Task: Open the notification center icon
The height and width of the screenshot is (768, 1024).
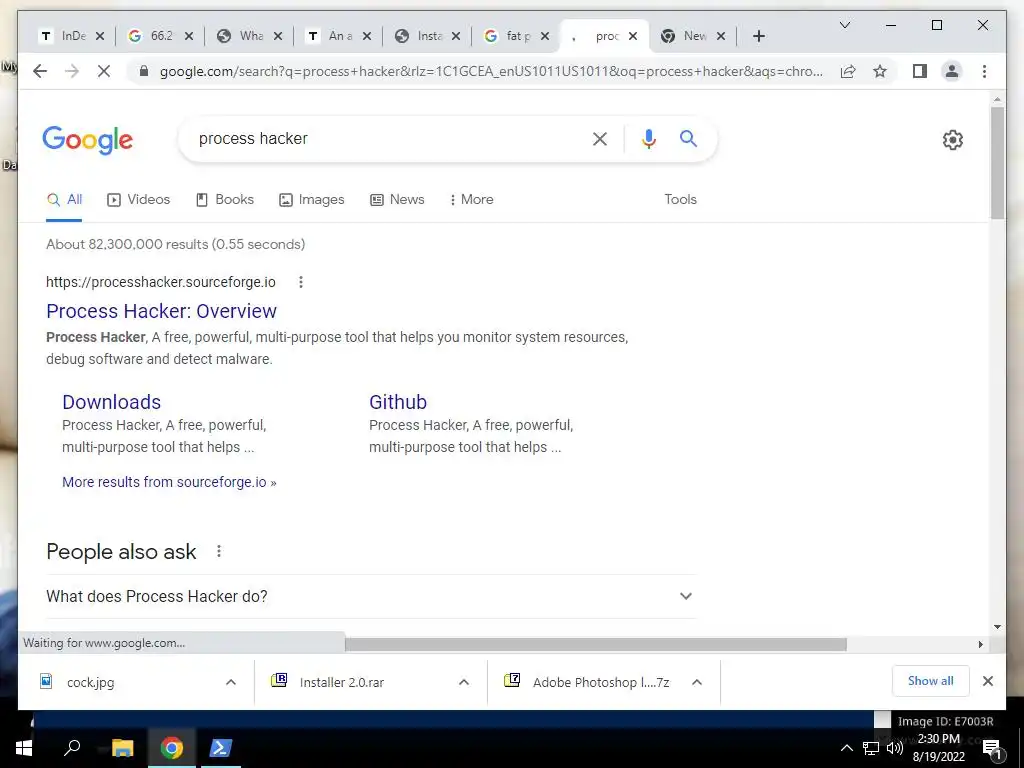Action: (x=991, y=749)
